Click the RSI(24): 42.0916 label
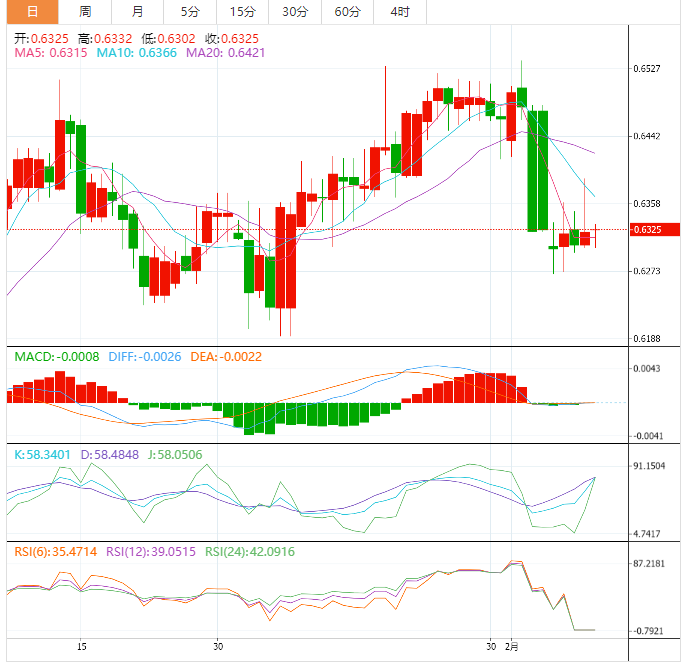 click(x=250, y=552)
